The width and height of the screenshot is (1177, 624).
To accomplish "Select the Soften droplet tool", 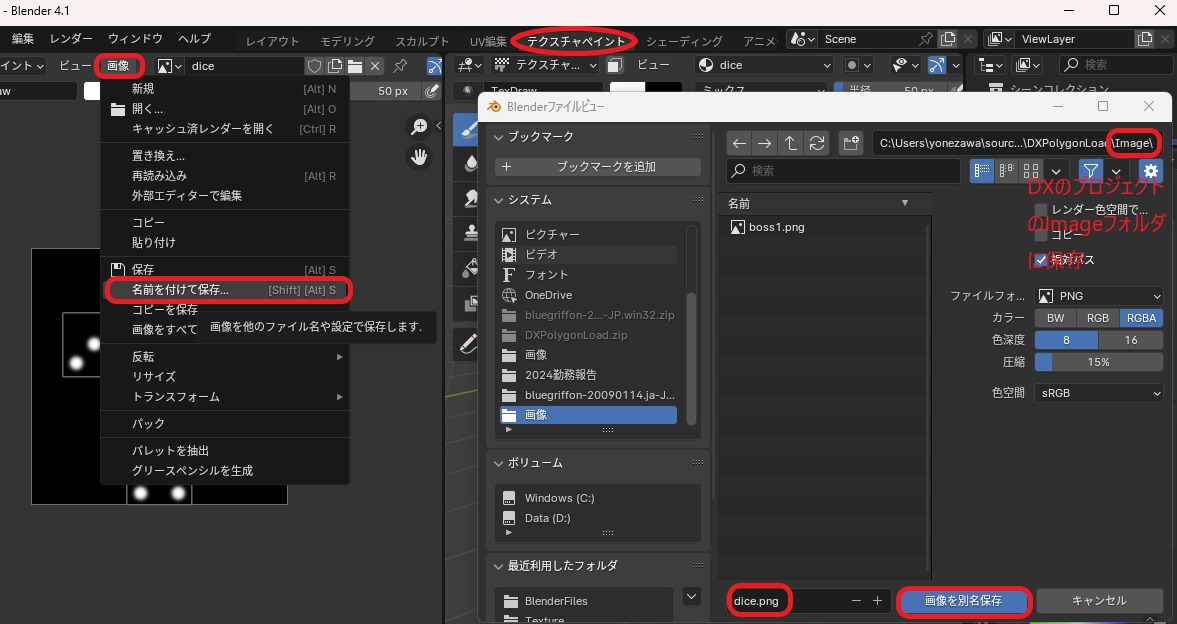I will 472,163.
